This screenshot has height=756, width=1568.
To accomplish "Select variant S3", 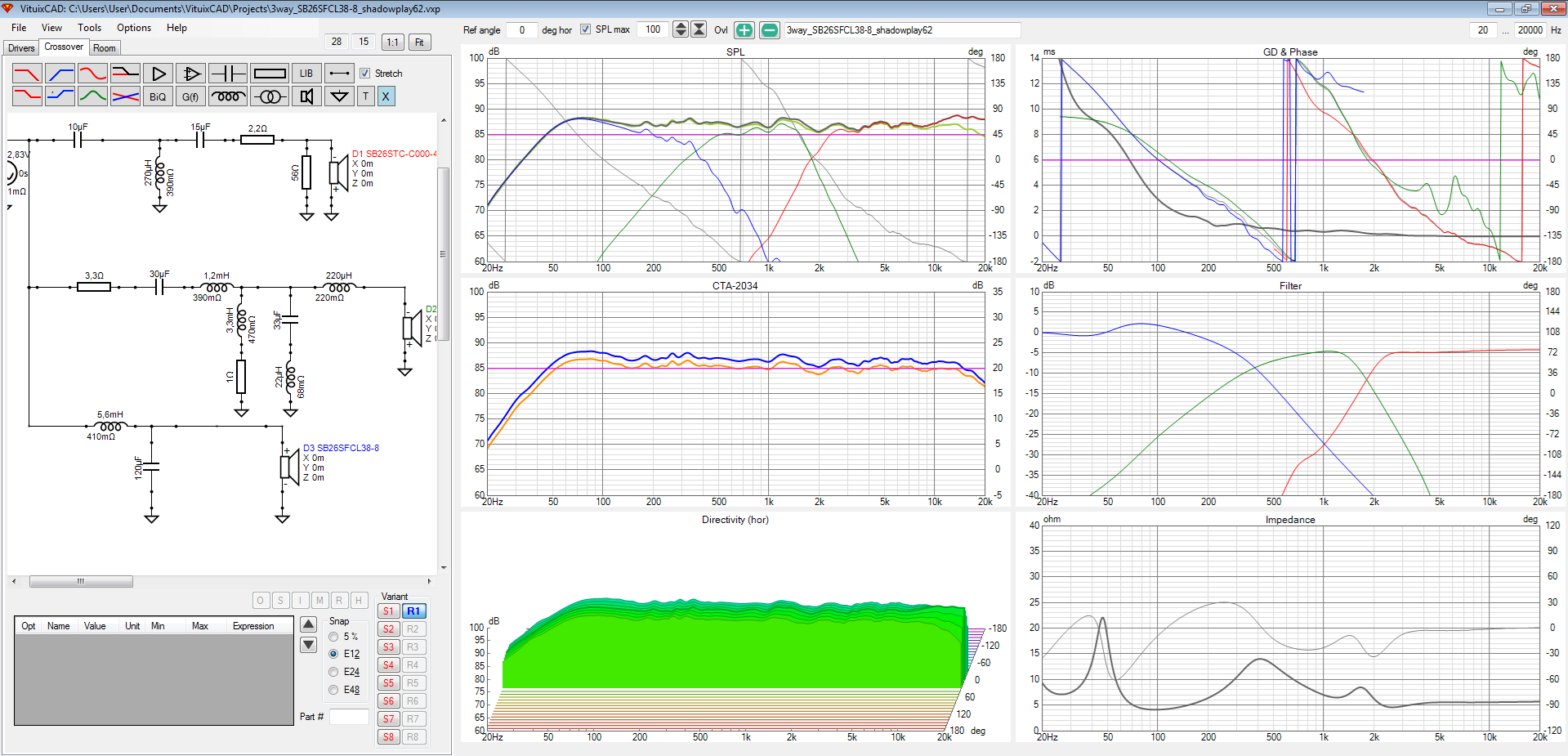I will (389, 647).
